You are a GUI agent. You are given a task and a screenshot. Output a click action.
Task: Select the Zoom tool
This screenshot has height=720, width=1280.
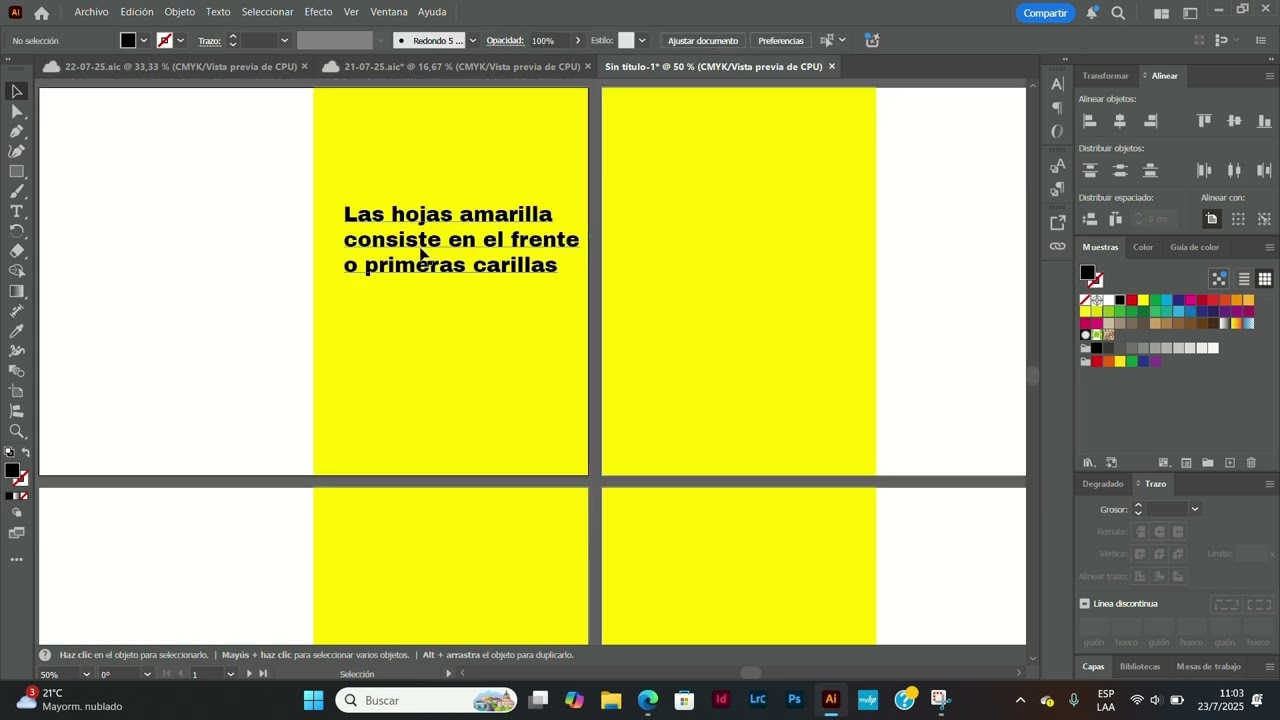coord(17,431)
